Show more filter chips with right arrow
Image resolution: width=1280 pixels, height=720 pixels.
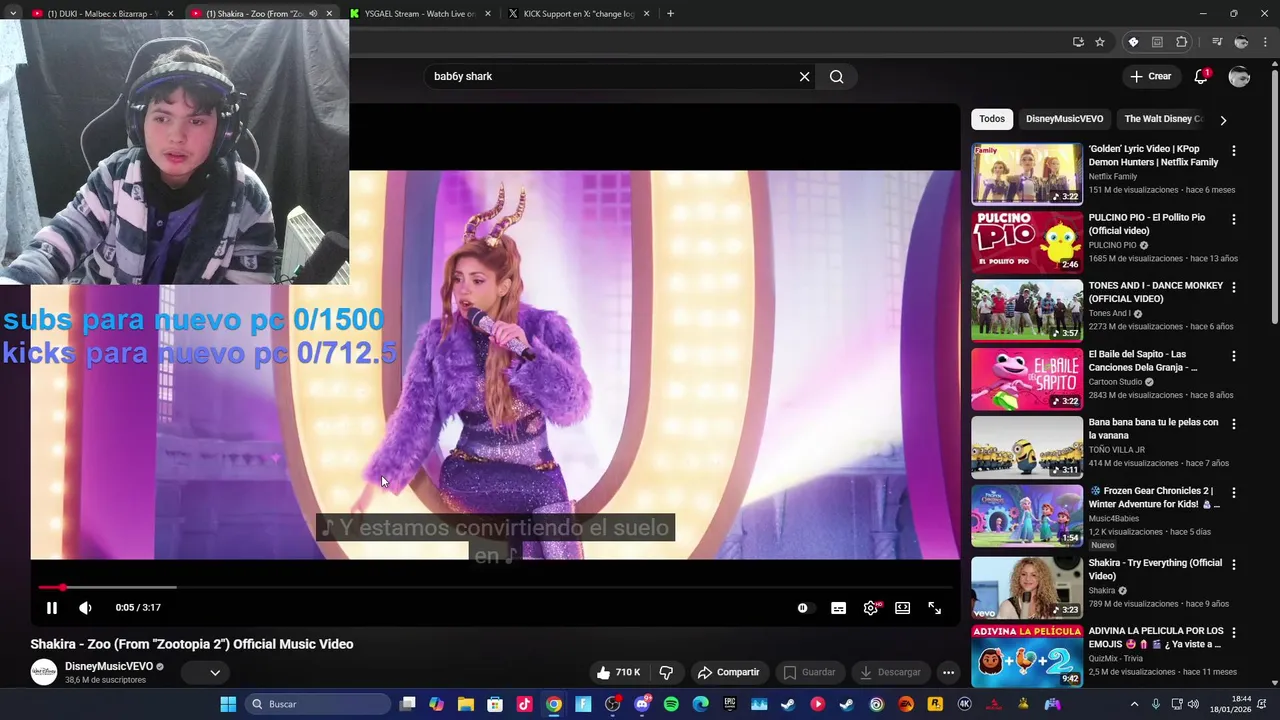pyautogui.click(x=1223, y=120)
